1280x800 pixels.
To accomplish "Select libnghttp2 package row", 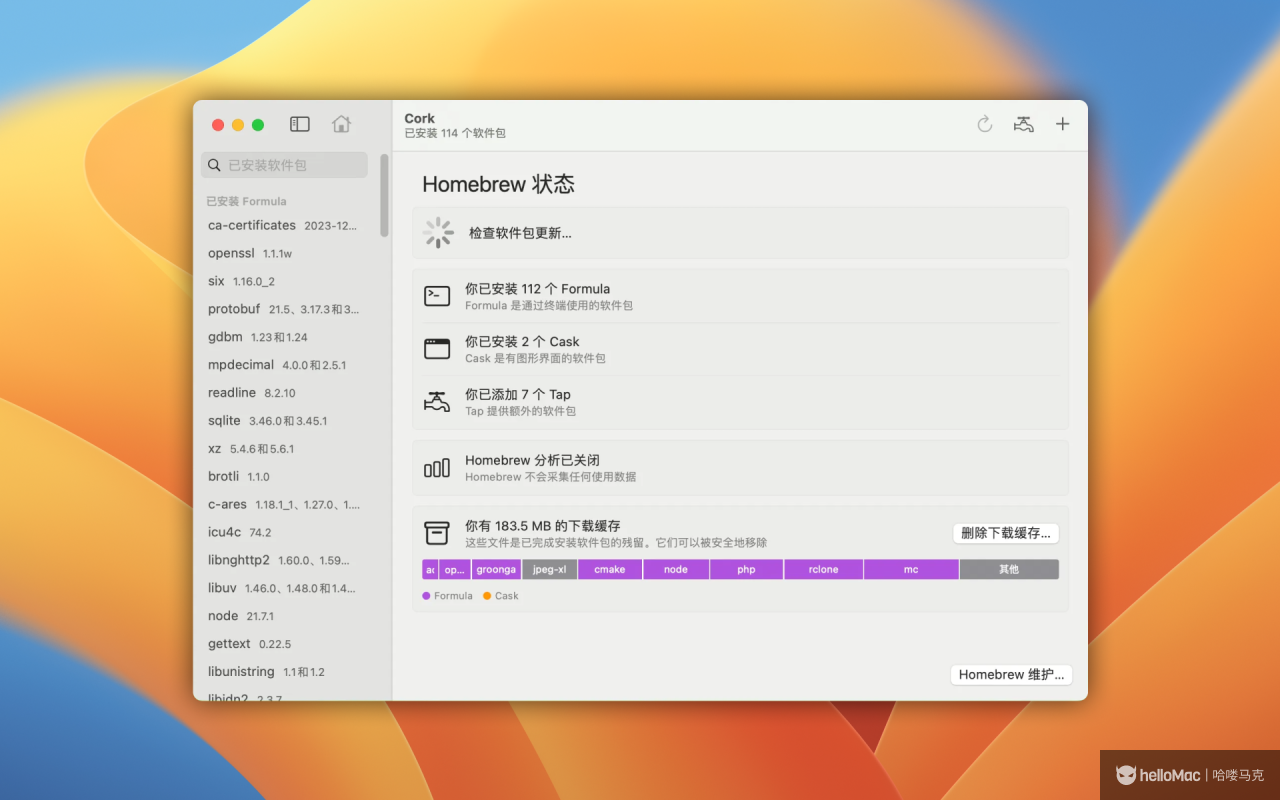I will (x=284, y=560).
